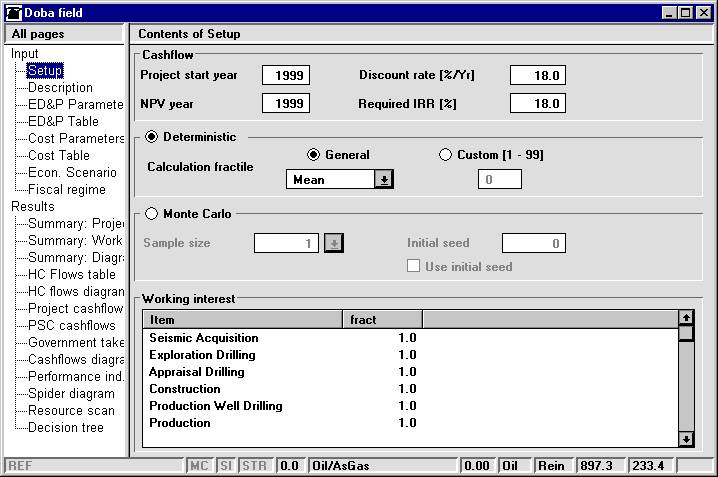Open the Summary: Project results page

click(76, 223)
